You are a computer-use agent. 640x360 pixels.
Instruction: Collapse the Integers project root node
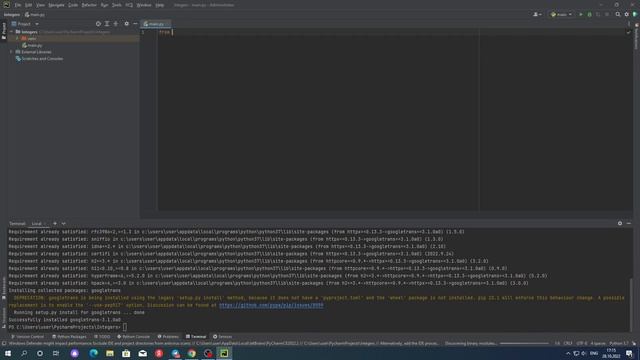12,32
